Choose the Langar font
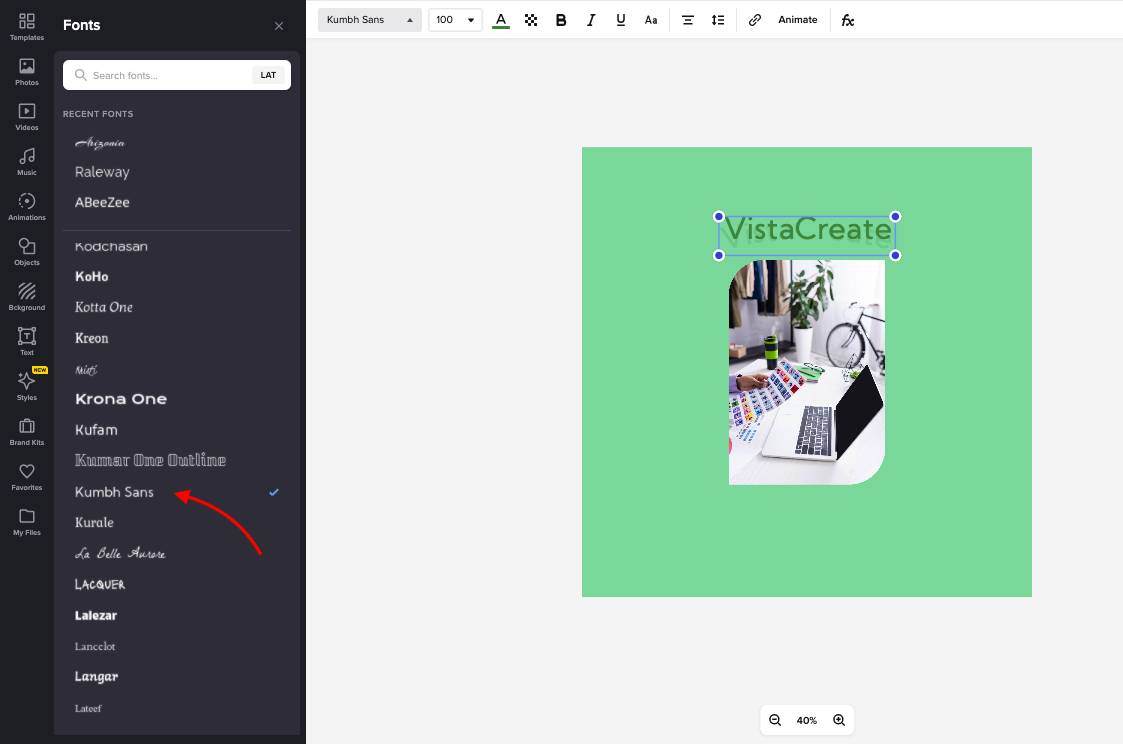Image resolution: width=1123 pixels, height=744 pixels. coord(96,677)
